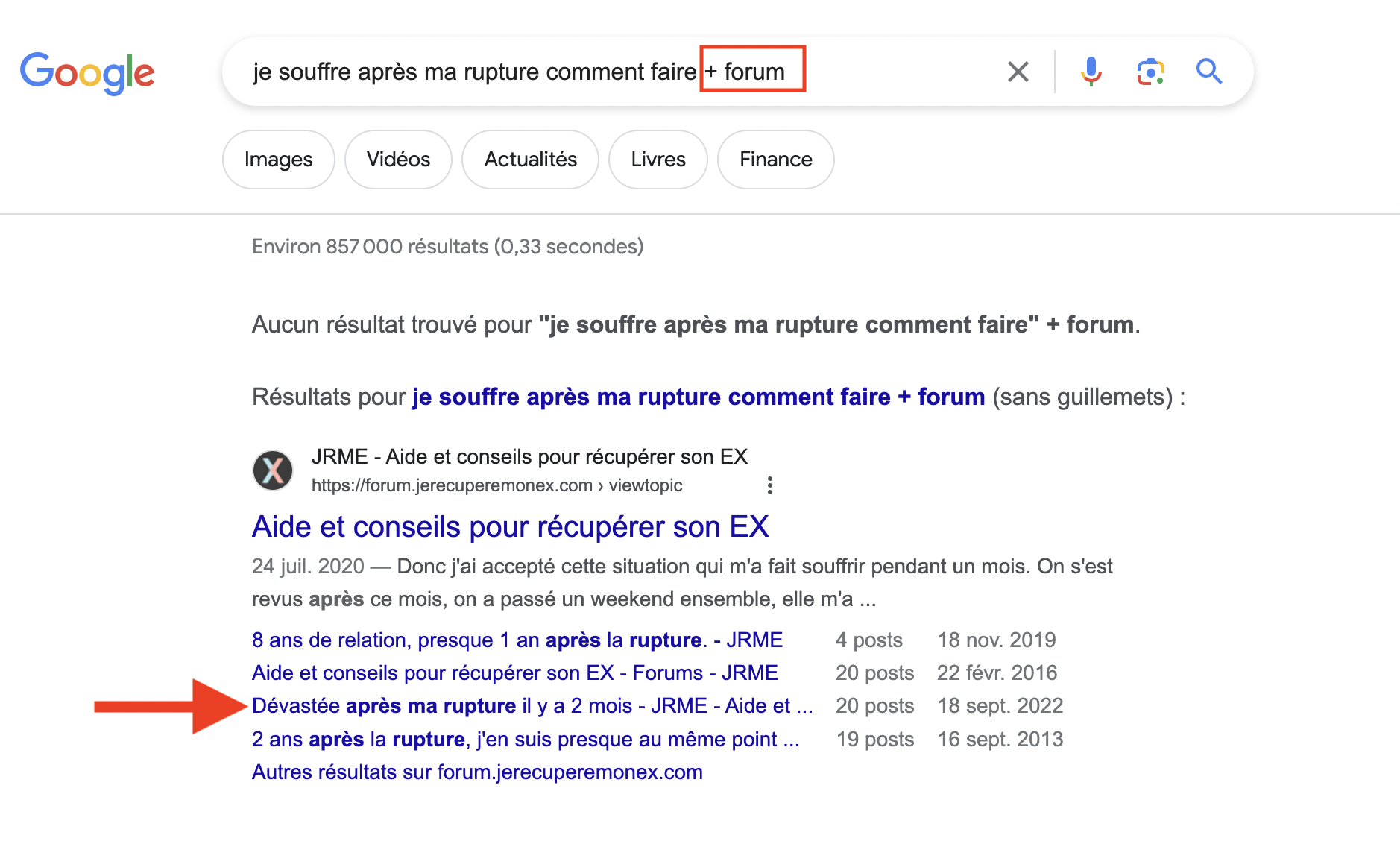Click the Google logo
1400x841 pixels.
[87, 72]
